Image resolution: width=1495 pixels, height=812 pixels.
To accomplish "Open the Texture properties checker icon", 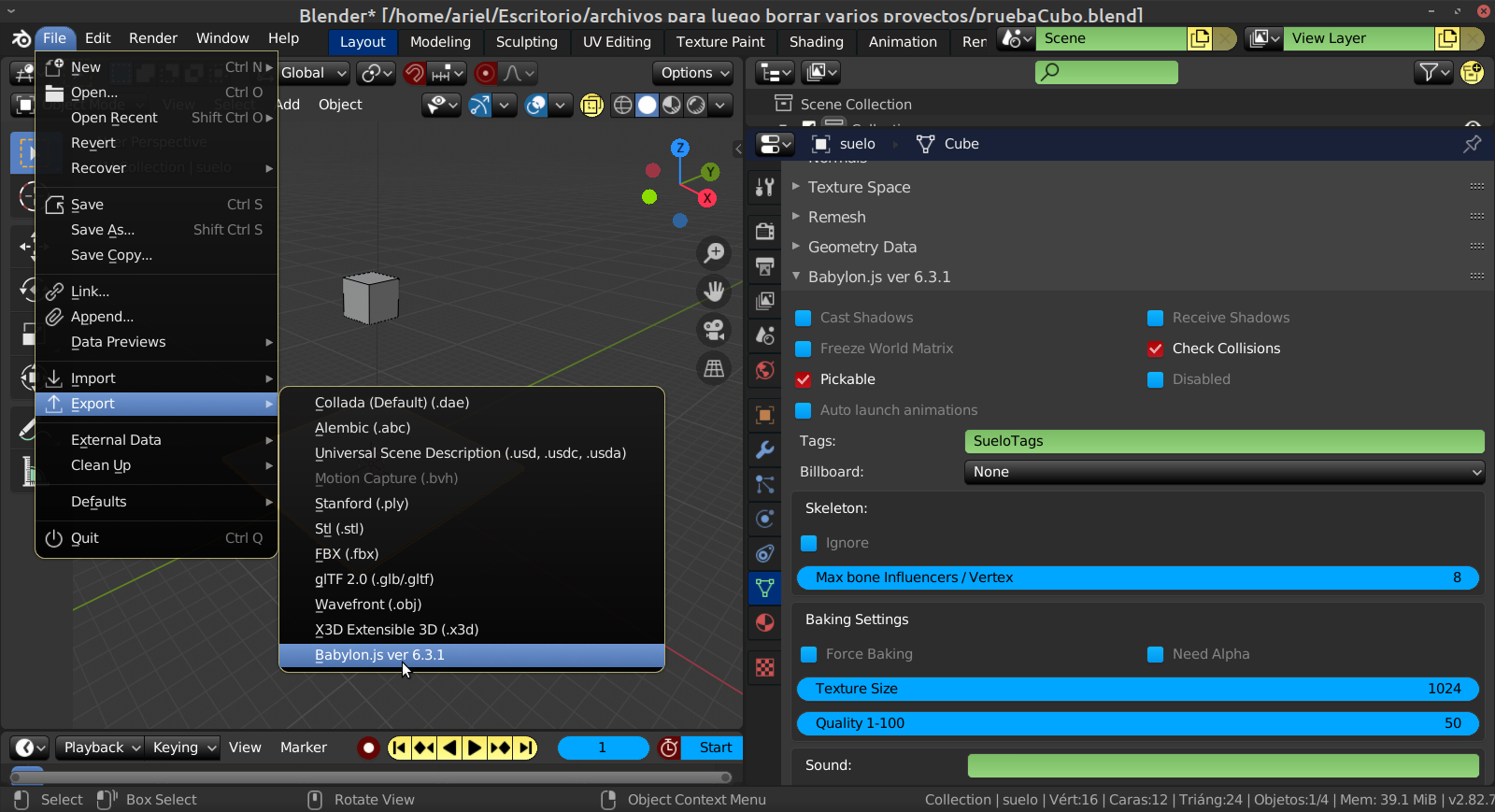I will click(x=765, y=667).
